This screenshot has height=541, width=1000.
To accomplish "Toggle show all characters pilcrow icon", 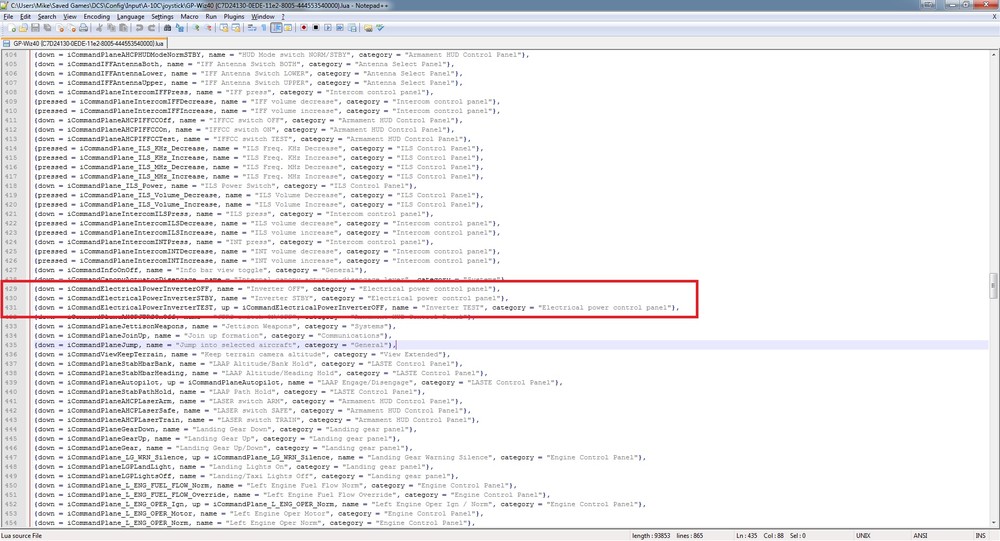I will 263,28.
